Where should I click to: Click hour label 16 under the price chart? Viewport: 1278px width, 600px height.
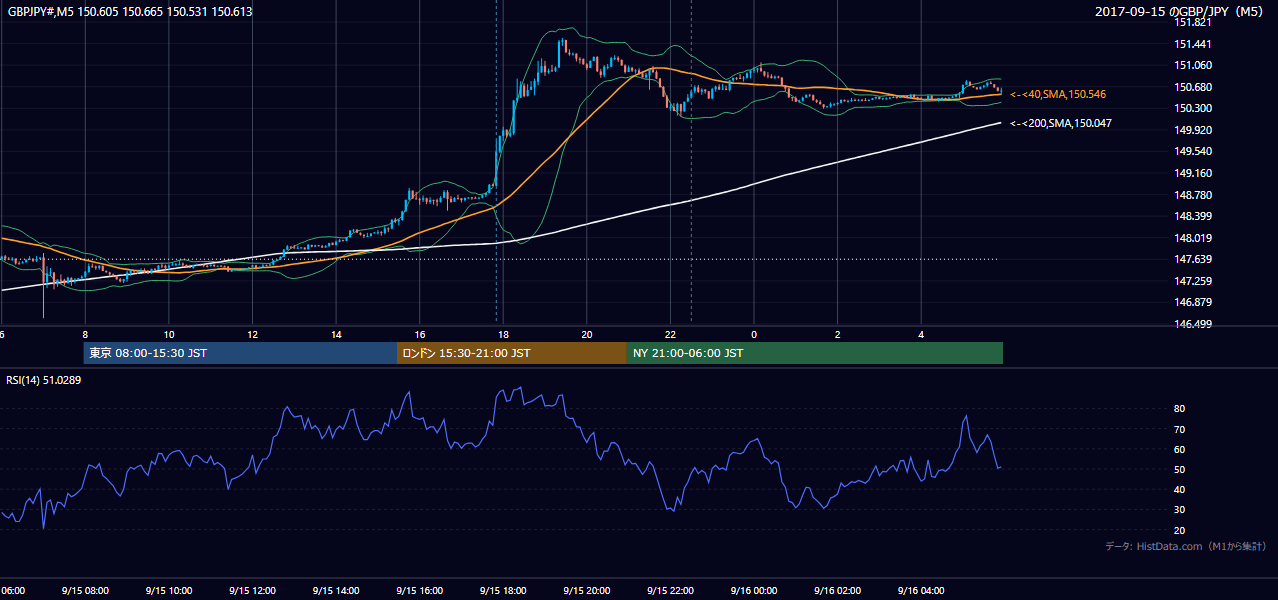[420, 334]
